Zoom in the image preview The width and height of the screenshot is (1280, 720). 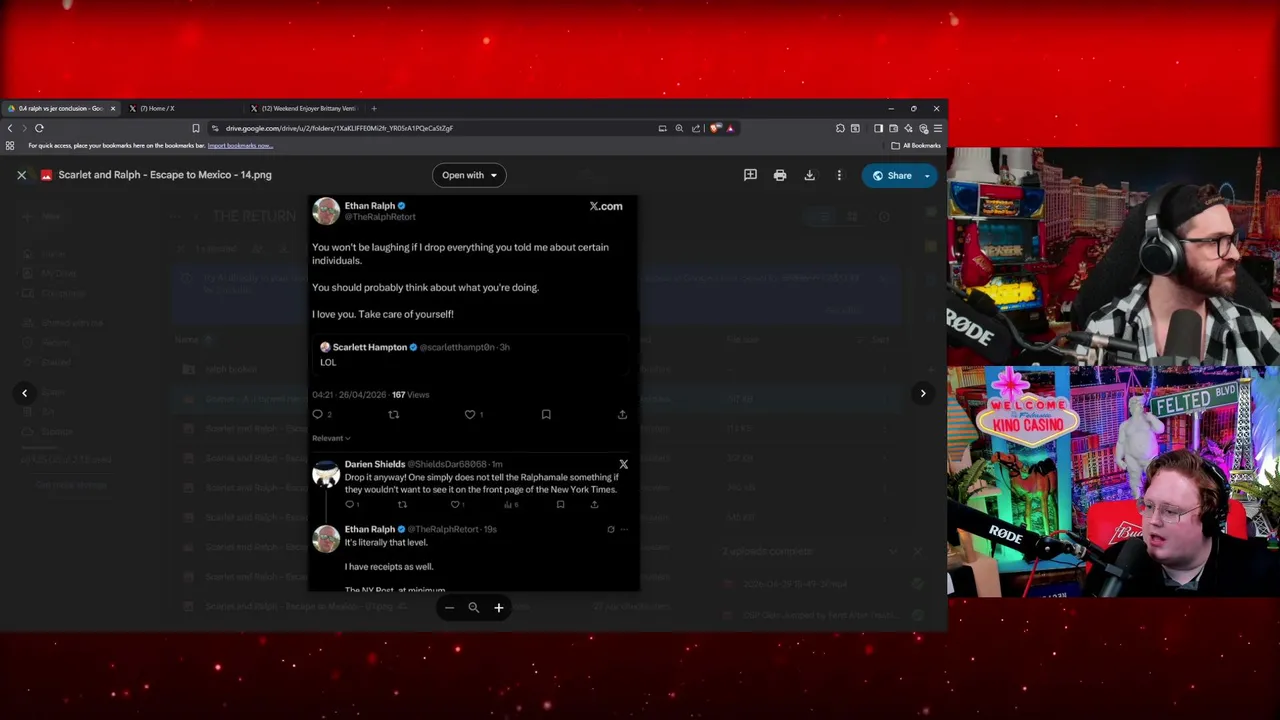pyautogui.click(x=498, y=607)
